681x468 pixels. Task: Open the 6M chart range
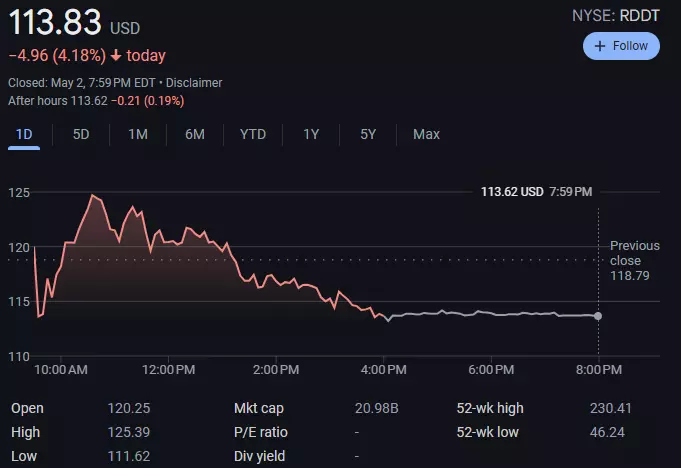(195, 134)
